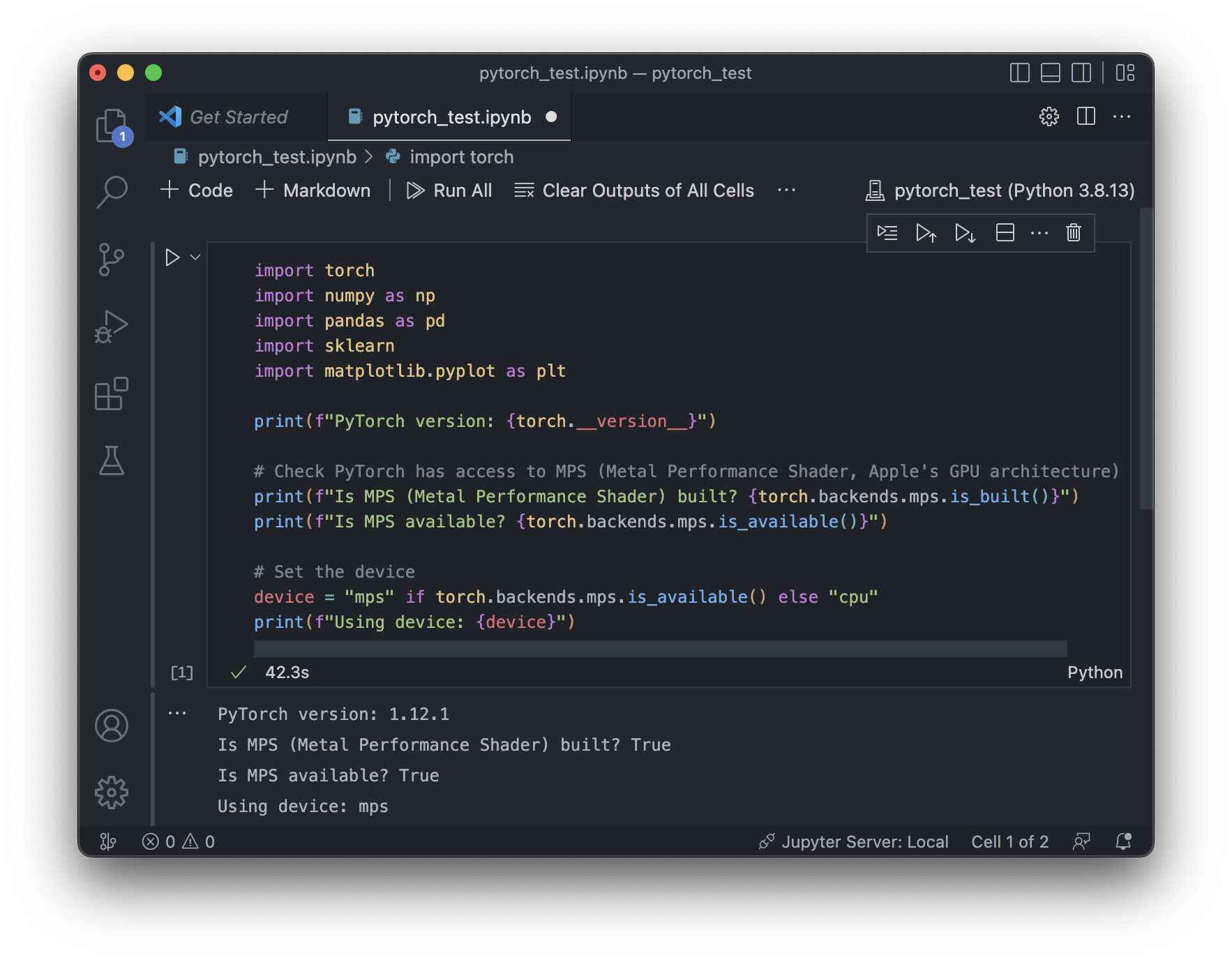Open the Source Control view
Screen dimensions: 1232x960
click(x=112, y=260)
